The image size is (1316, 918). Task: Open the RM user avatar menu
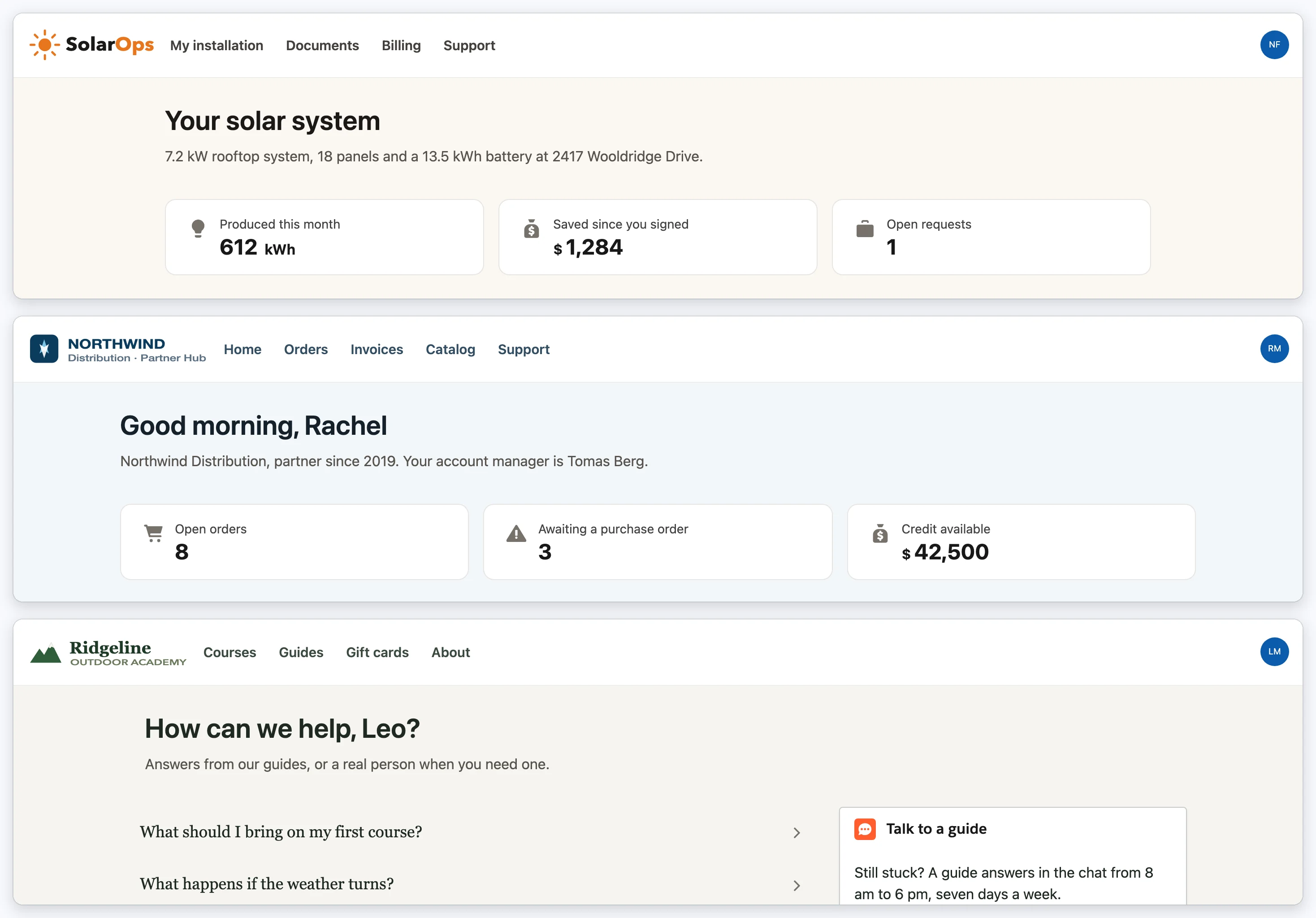1273,348
